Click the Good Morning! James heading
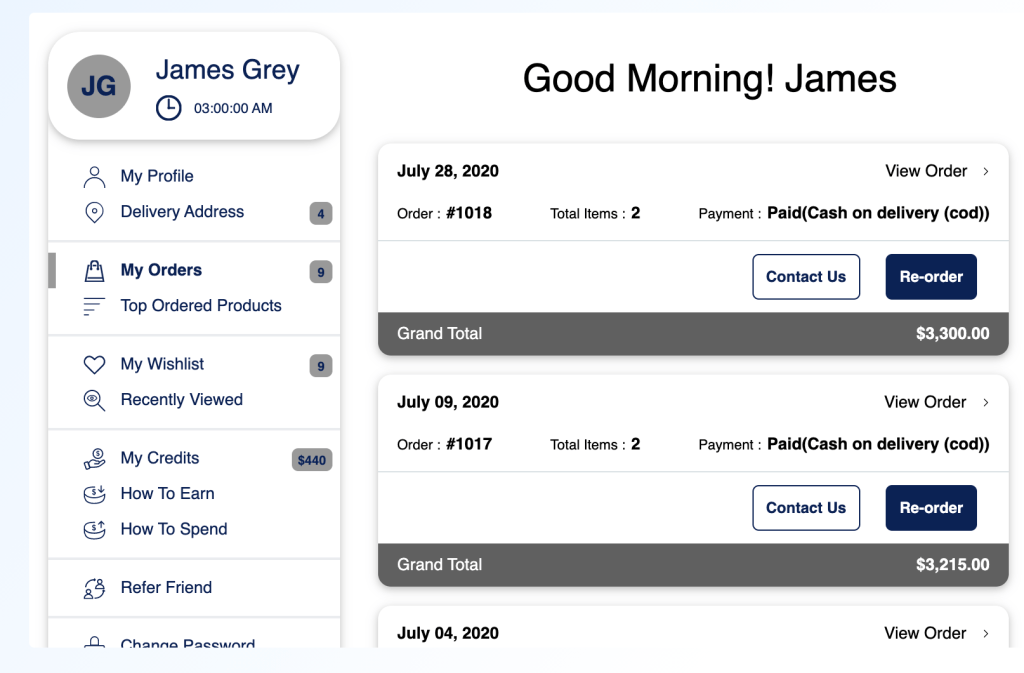Viewport: 1024px width, 673px height. [x=710, y=78]
